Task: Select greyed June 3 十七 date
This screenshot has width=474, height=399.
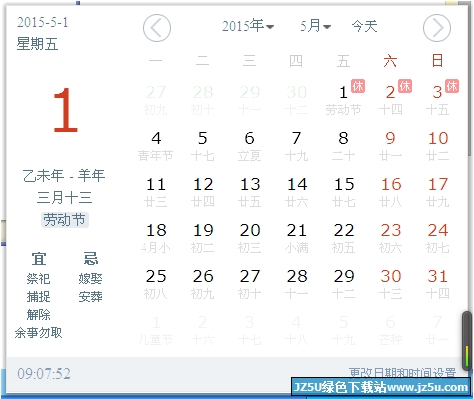Action: pos(250,330)
